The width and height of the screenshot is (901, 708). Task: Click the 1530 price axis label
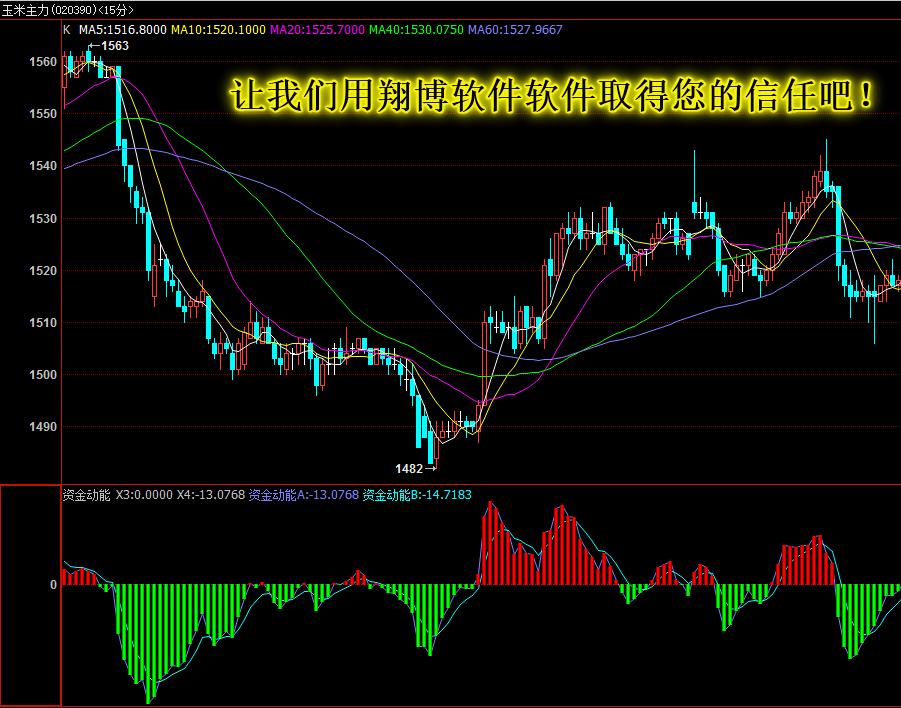[x=43, y=219]
